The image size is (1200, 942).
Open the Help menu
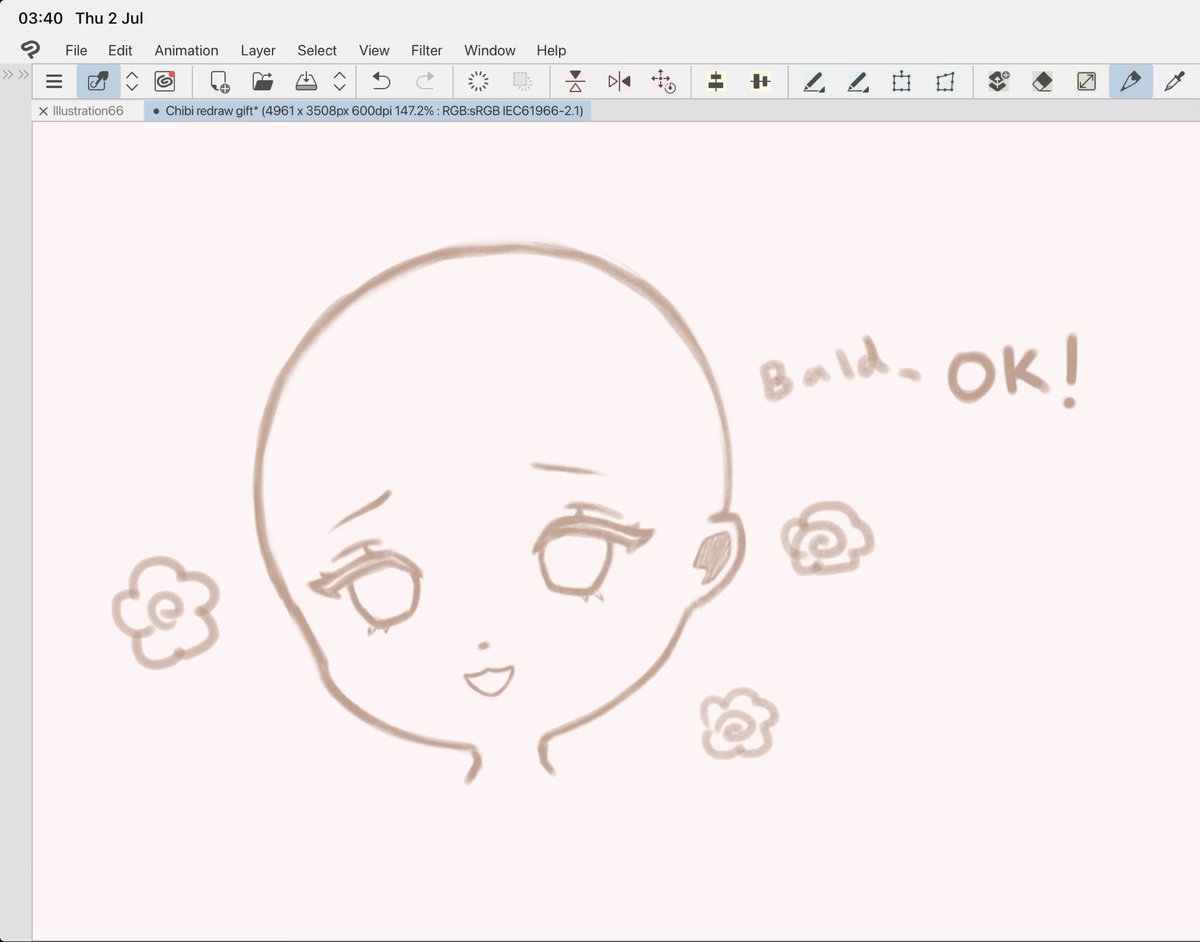point(551,50)
